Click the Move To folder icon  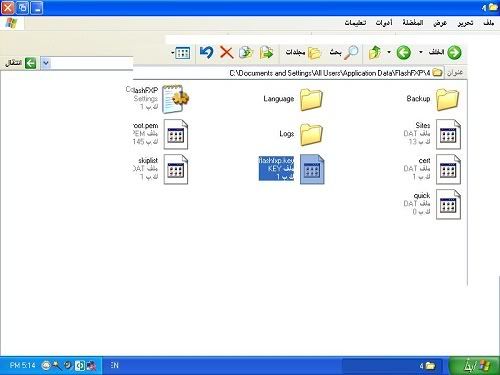[266, 52]
